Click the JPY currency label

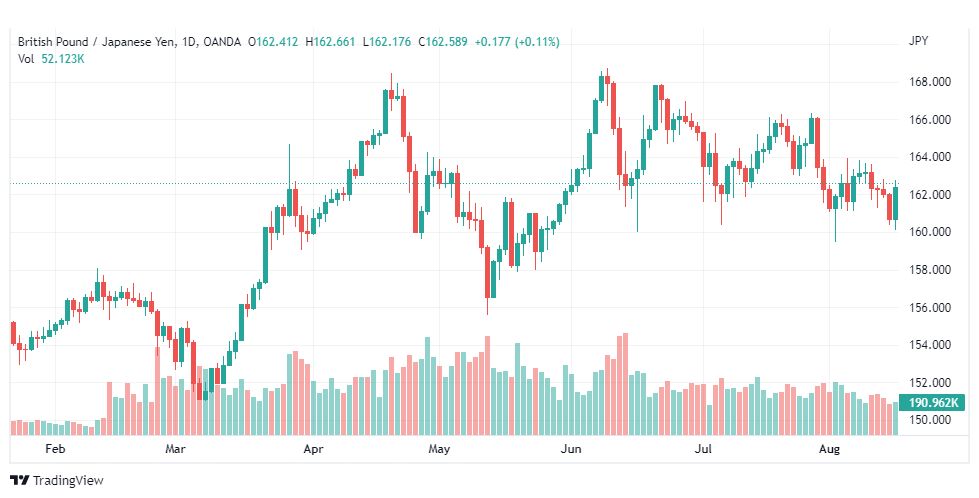918,41
